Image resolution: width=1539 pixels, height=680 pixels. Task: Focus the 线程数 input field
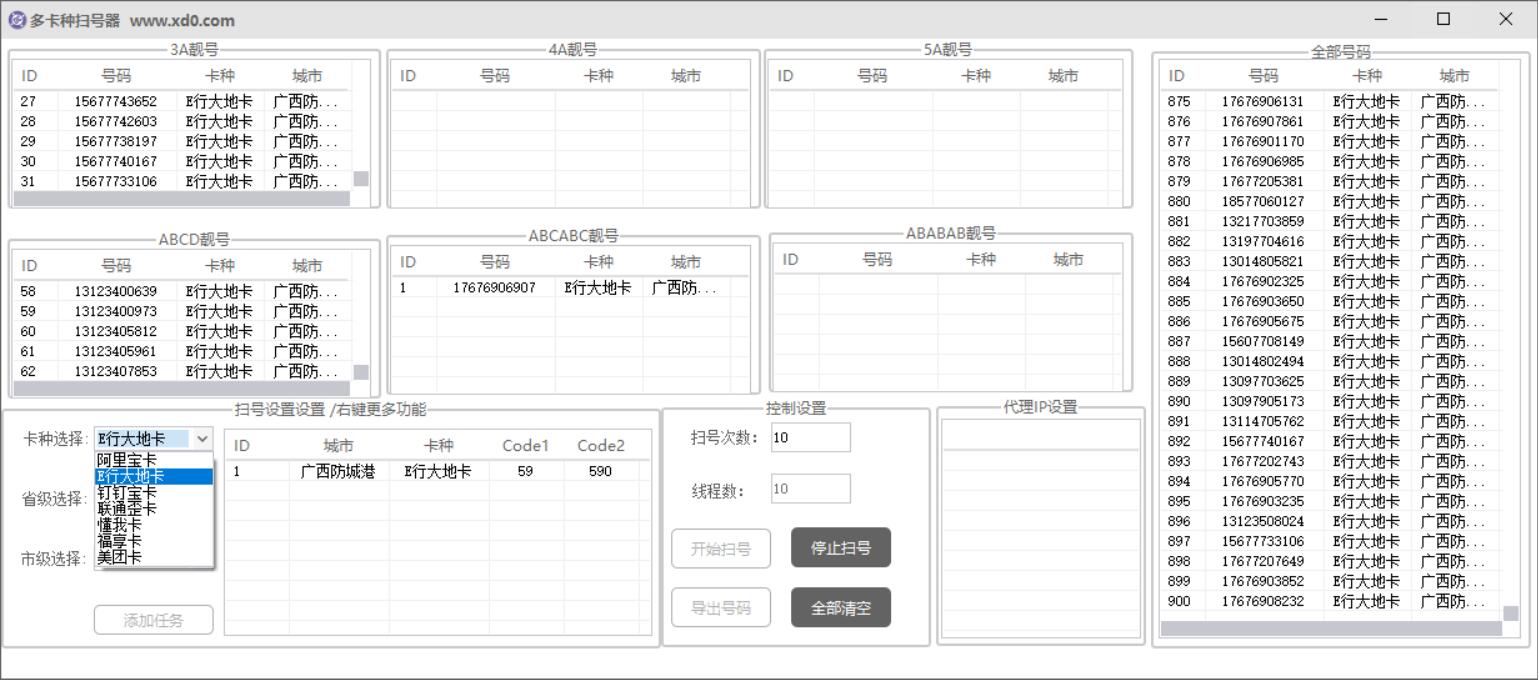[811, 489]
